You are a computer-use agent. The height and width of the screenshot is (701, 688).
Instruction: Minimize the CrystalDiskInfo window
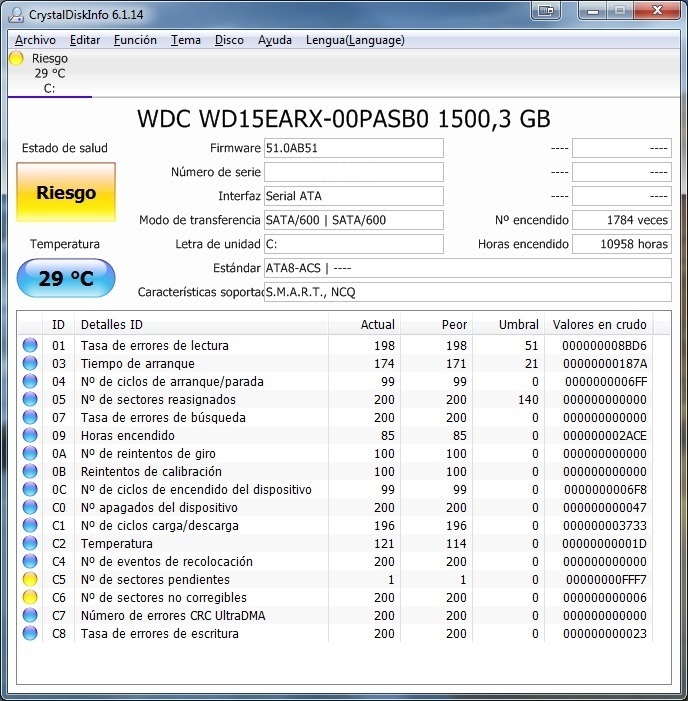click(593, 10)
